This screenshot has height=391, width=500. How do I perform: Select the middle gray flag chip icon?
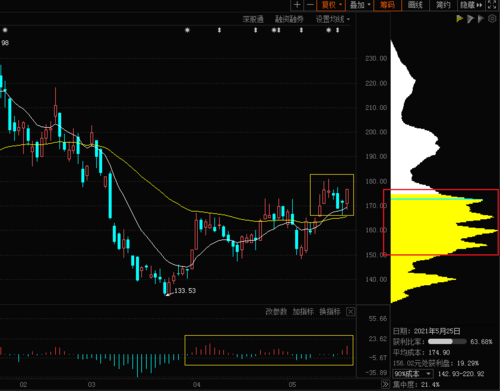470,19
